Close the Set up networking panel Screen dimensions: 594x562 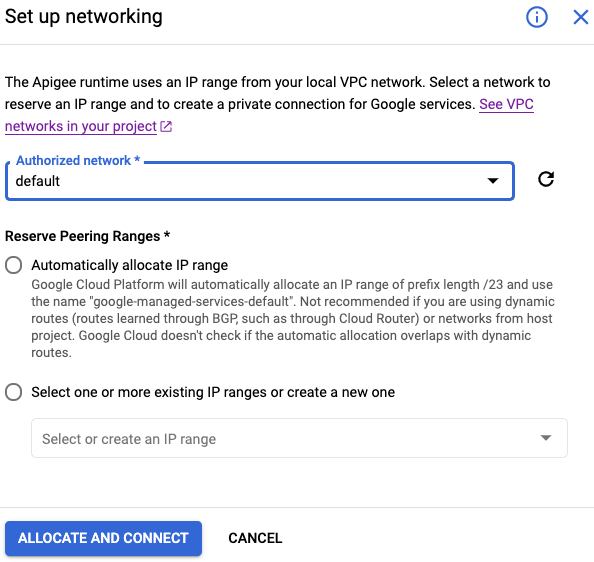point(580,17)
